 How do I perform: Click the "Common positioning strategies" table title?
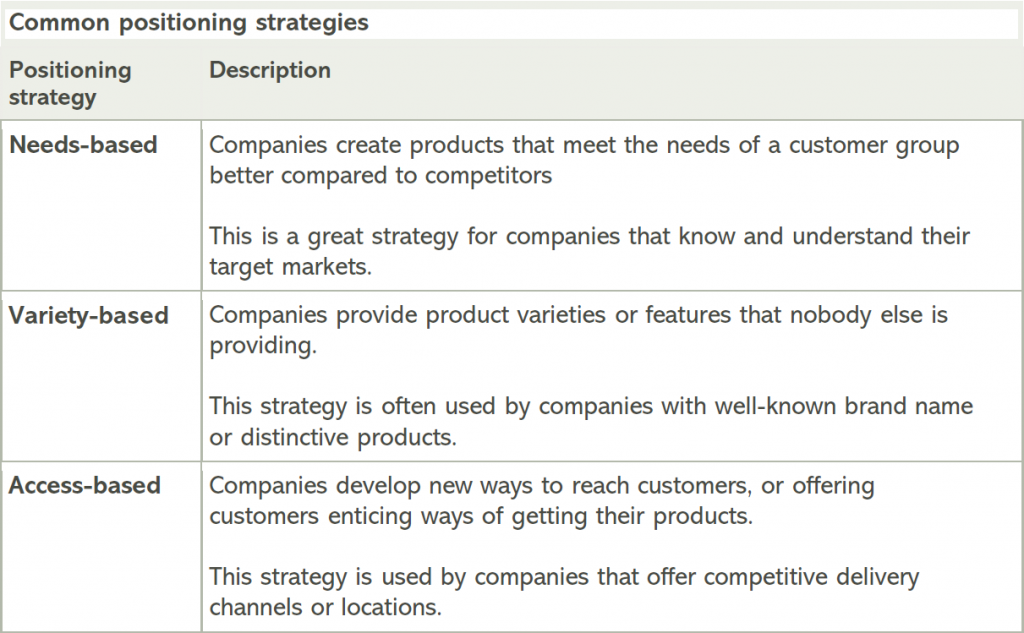click(189, 23)
